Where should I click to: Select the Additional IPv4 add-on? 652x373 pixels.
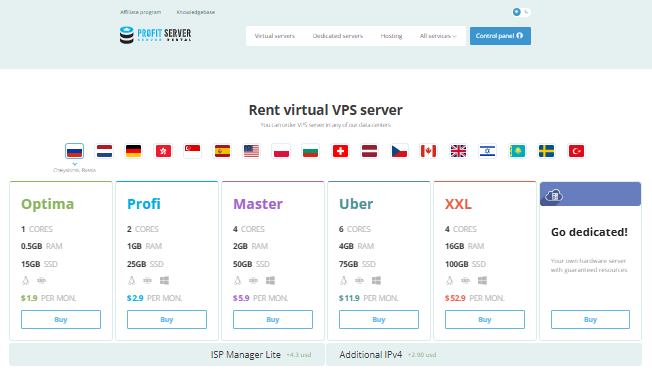(x=484, y=355)
